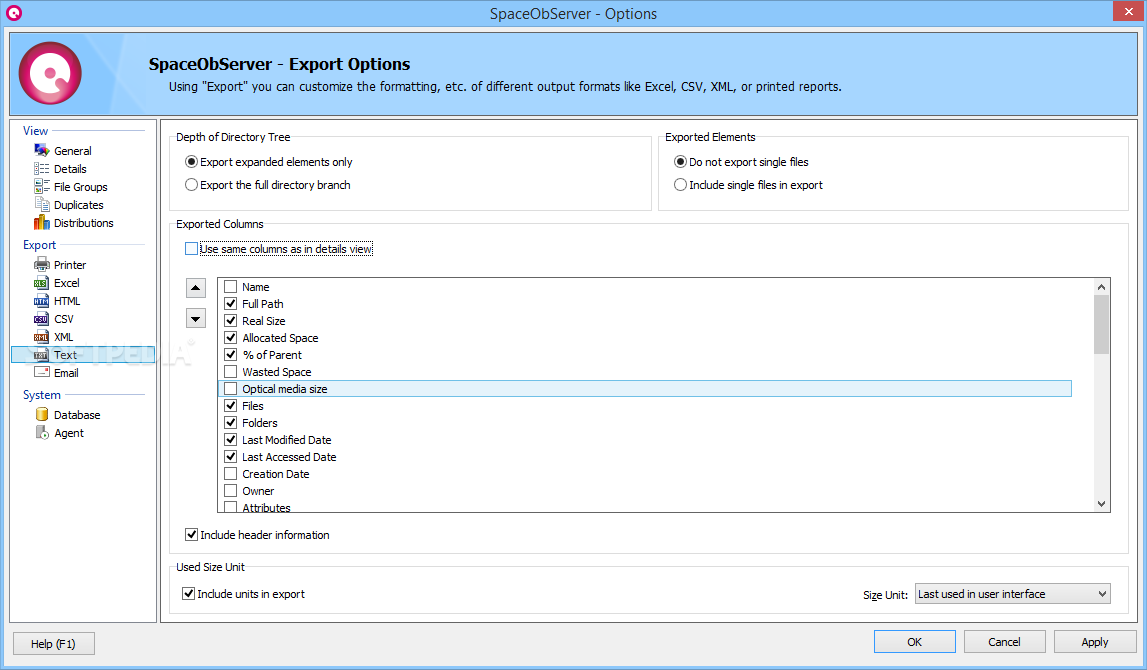
Task: Click the Duplicates icon
Action: (42, 204)
